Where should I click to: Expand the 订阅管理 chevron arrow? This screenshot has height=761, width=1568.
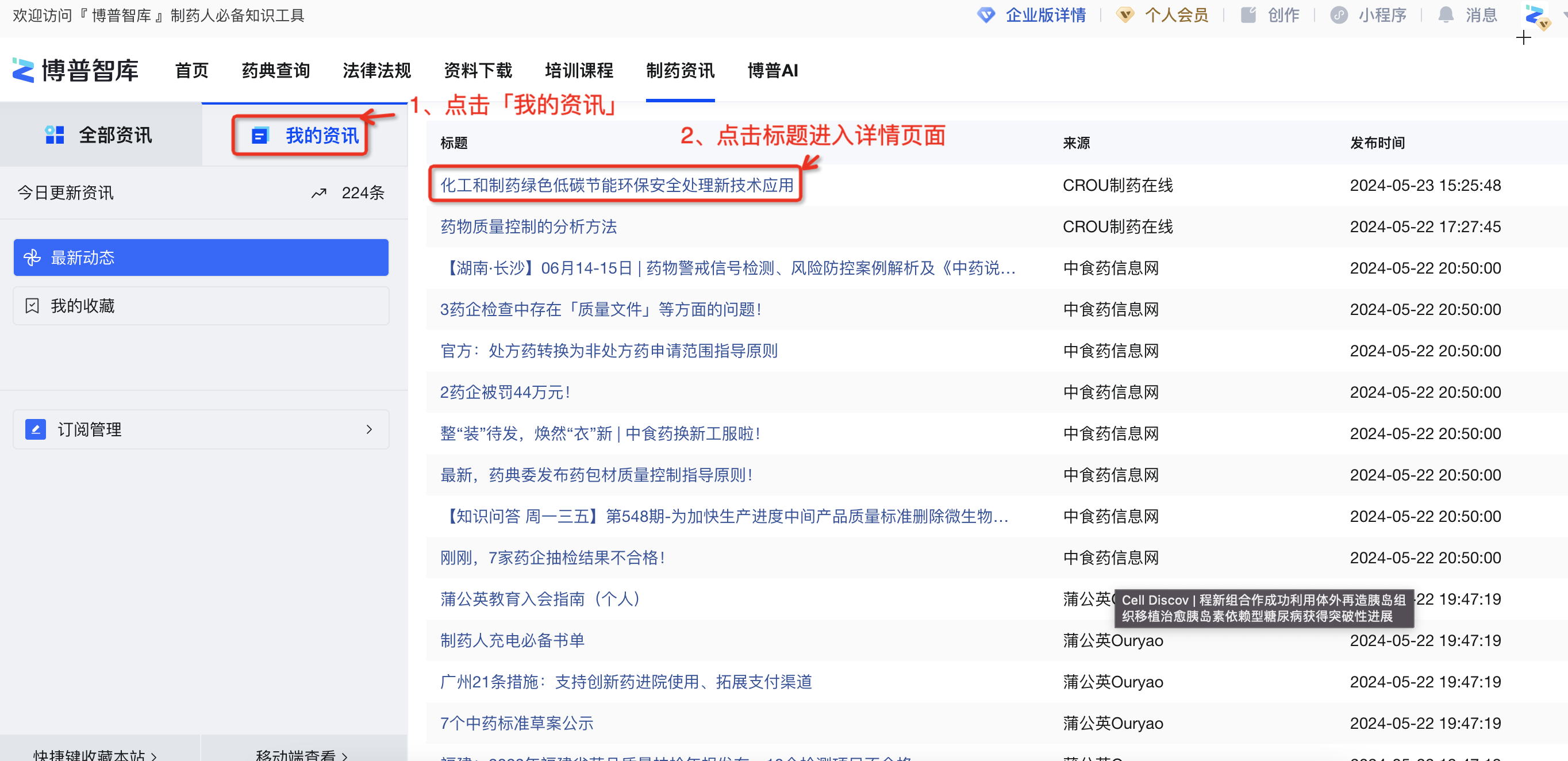click(369, 429)
